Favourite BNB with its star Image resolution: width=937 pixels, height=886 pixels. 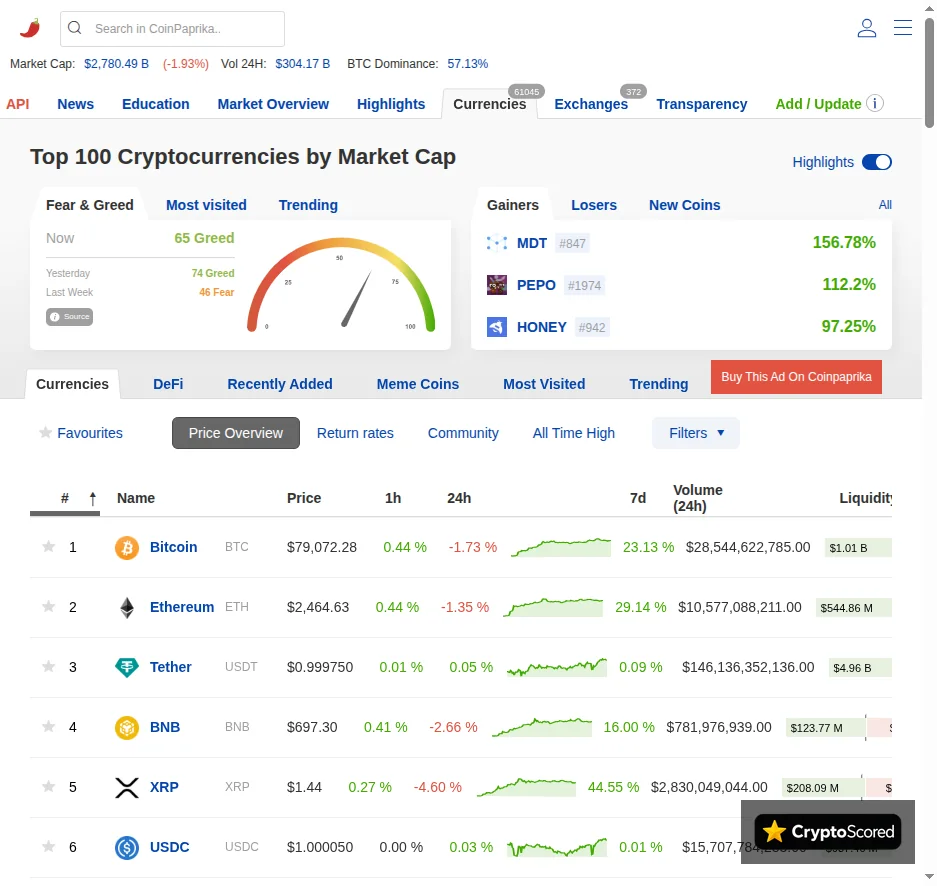[48, 726]
